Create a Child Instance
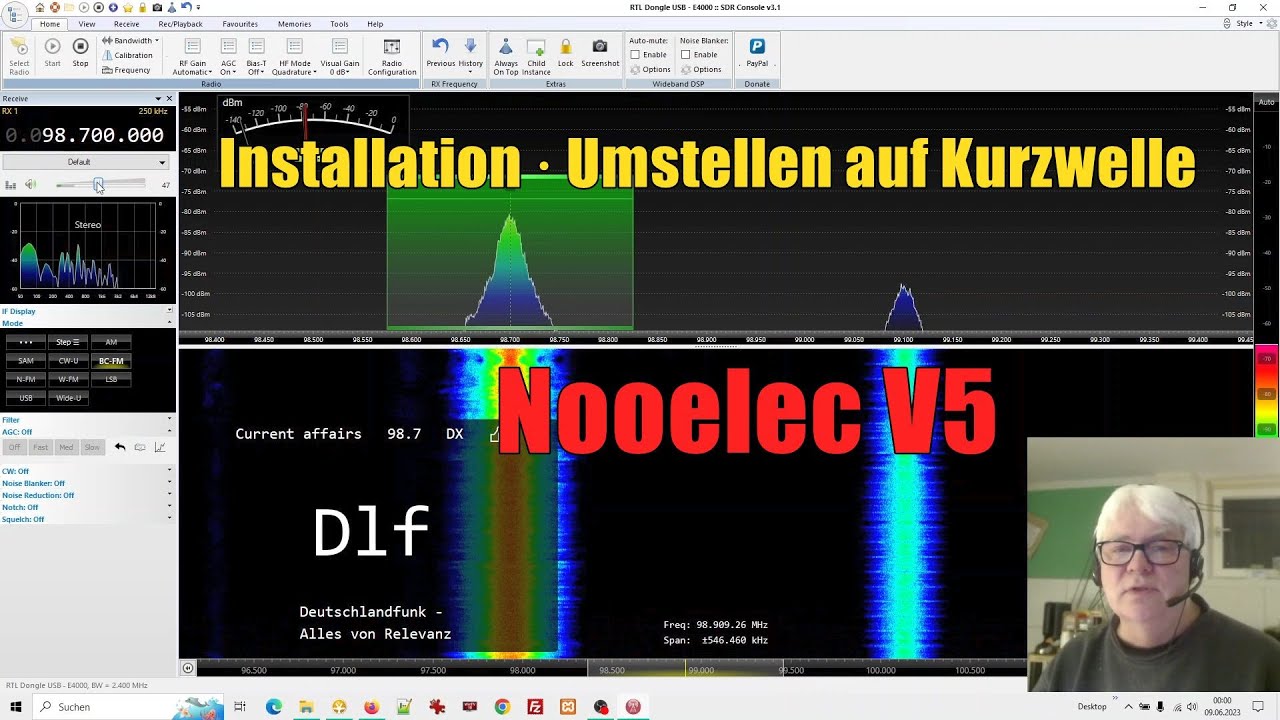Image resolution: width=1280 pixels, height=720 pixels. [x=536, y=57]
